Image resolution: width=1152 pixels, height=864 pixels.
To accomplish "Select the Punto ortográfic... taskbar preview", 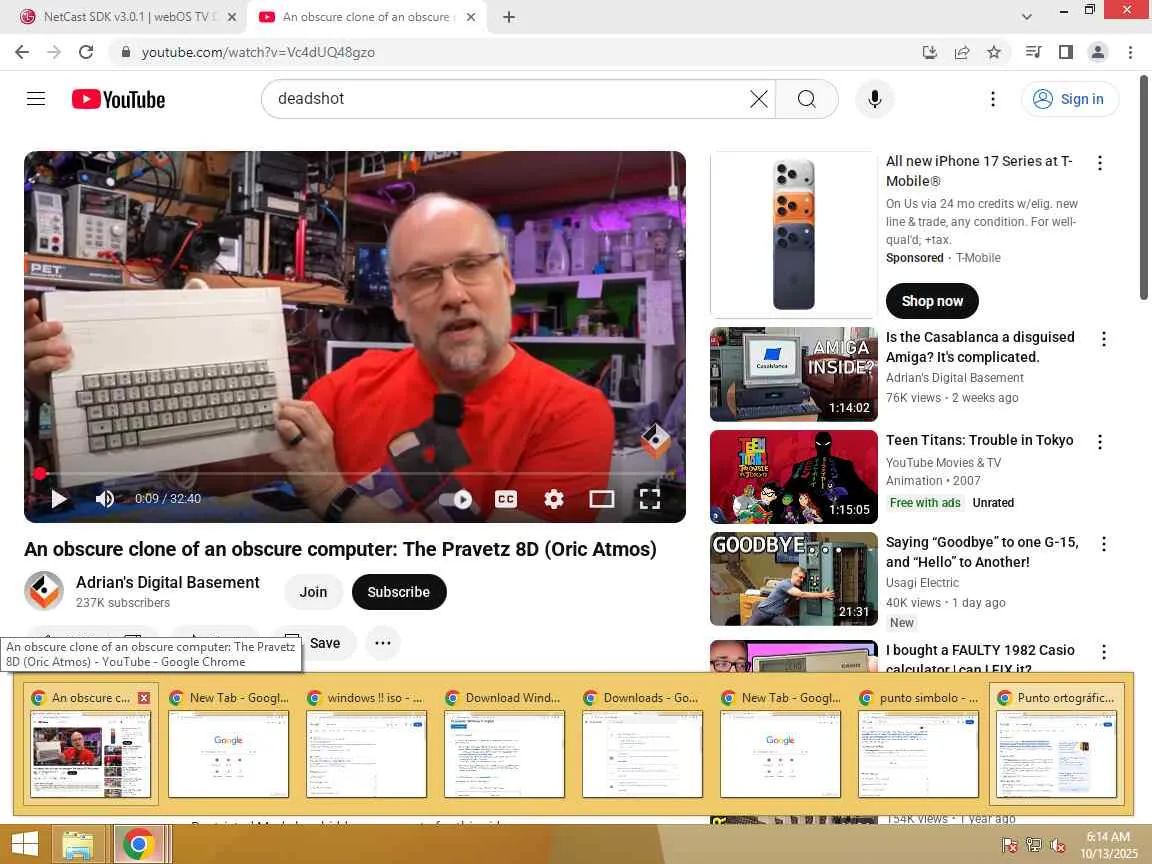I will [x=1056, y=744].
